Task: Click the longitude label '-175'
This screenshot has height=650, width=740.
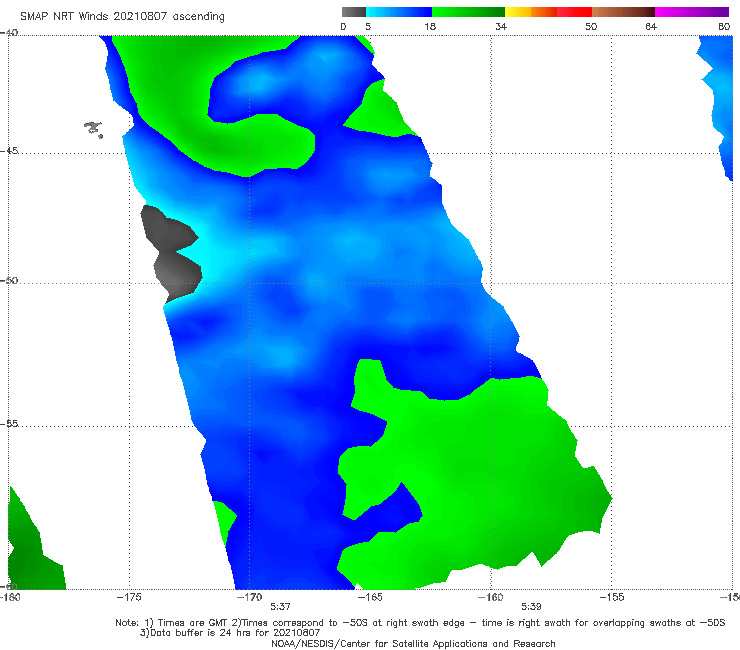Action: (x=129, y=597)
